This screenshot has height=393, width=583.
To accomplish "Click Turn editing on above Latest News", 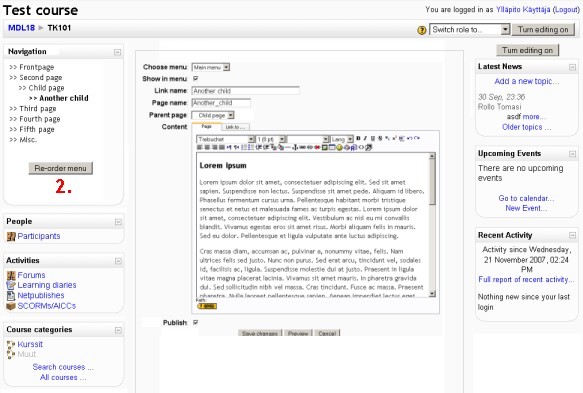I will tap(527, 50).
